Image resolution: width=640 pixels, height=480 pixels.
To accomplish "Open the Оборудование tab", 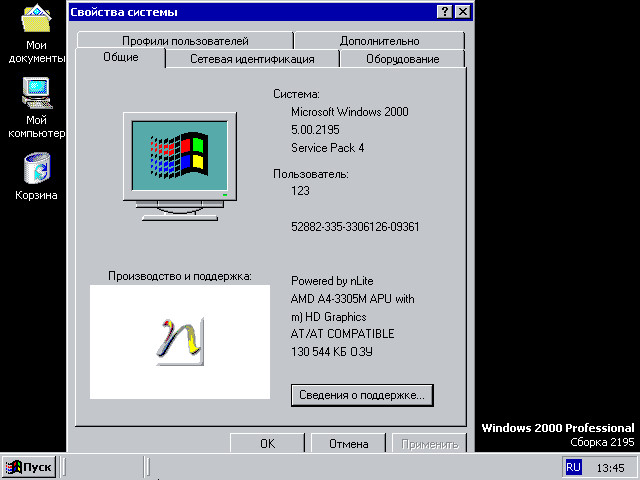I will click(402, 59).
